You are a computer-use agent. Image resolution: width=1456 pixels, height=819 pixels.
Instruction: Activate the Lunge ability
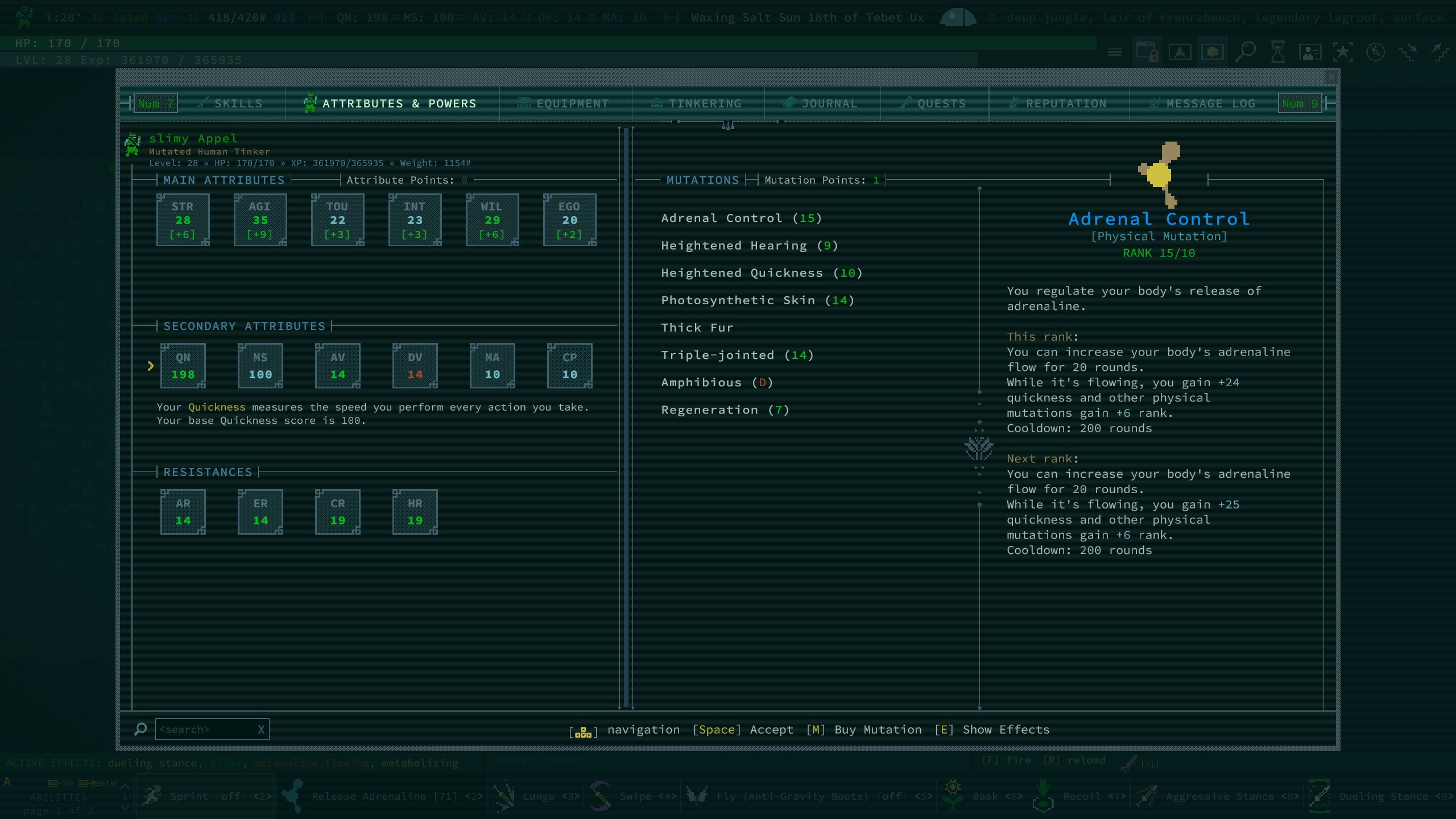tap(535, 796)
